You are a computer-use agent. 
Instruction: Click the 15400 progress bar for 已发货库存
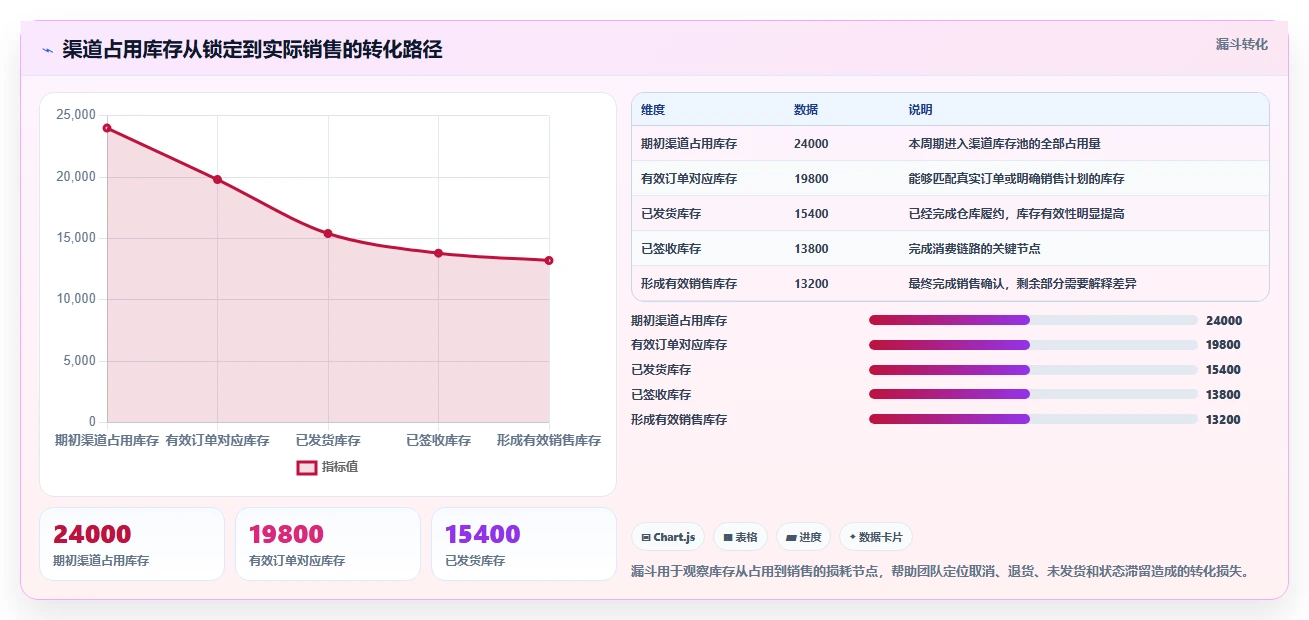[1033, 370]
